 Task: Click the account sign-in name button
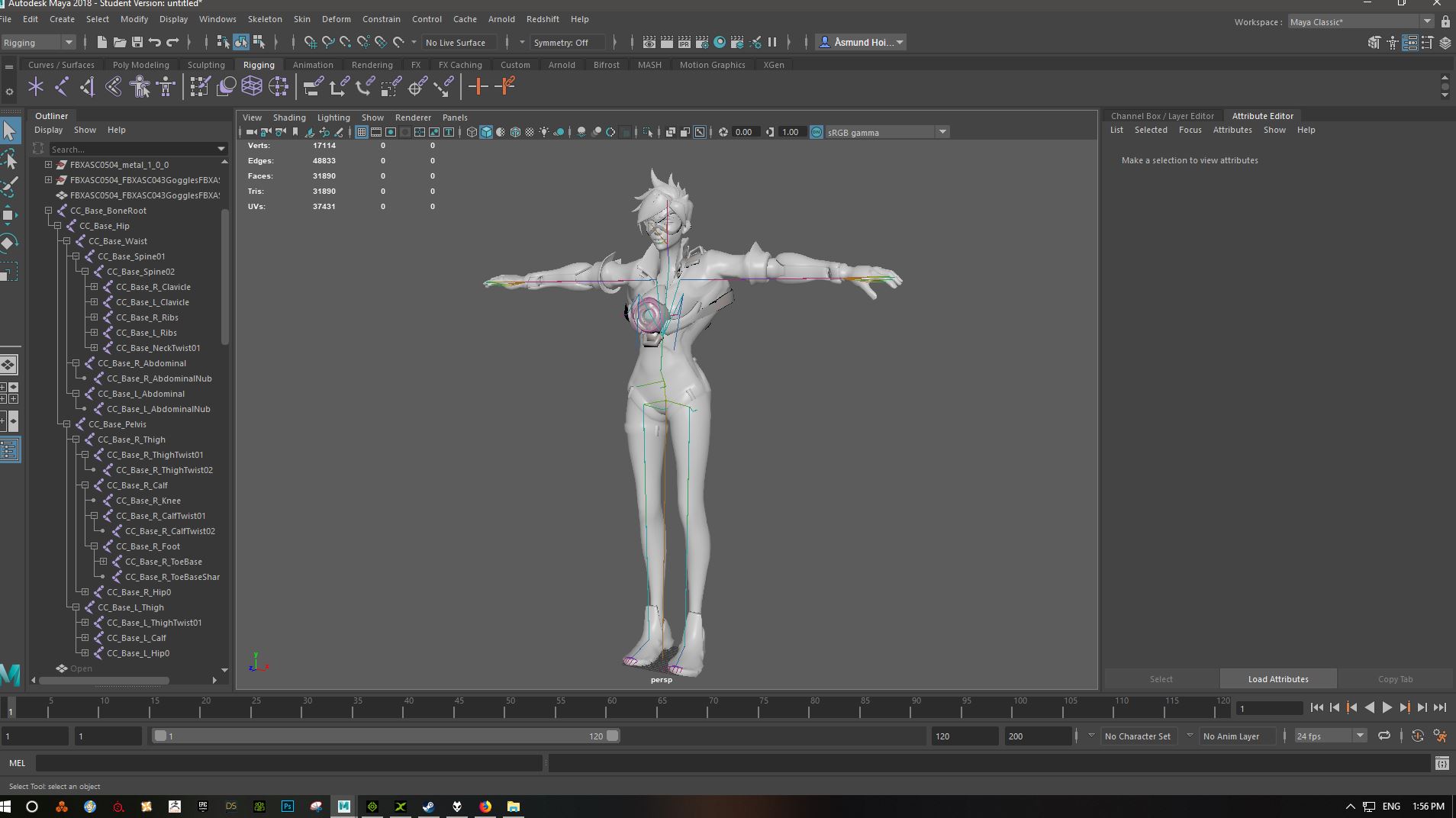861,42
